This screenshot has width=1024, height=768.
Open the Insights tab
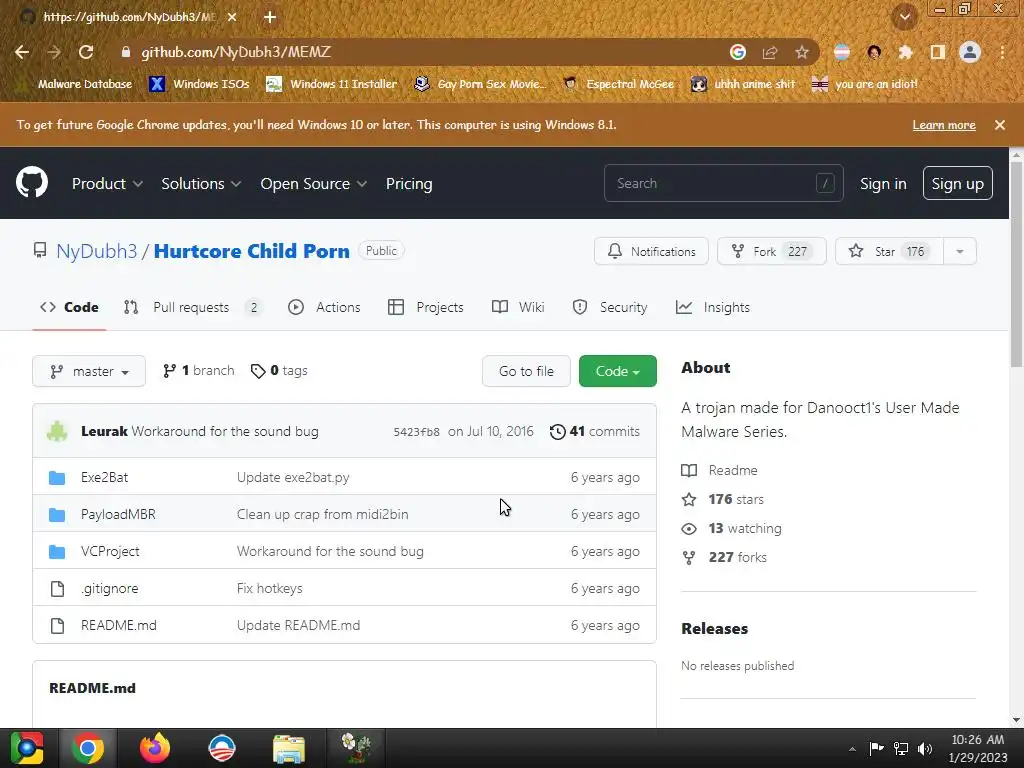tap(712, 308)
